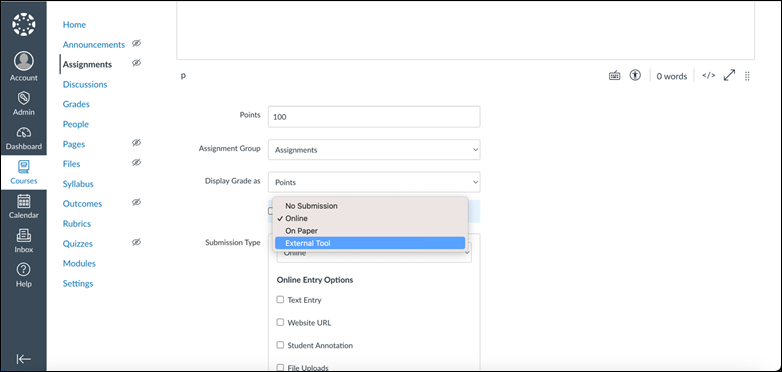Image resolution: width=782 pixels, height=372 pixels.
Task: Toggle visibility eye next to Quizzes
Action: tap(136, 242)
